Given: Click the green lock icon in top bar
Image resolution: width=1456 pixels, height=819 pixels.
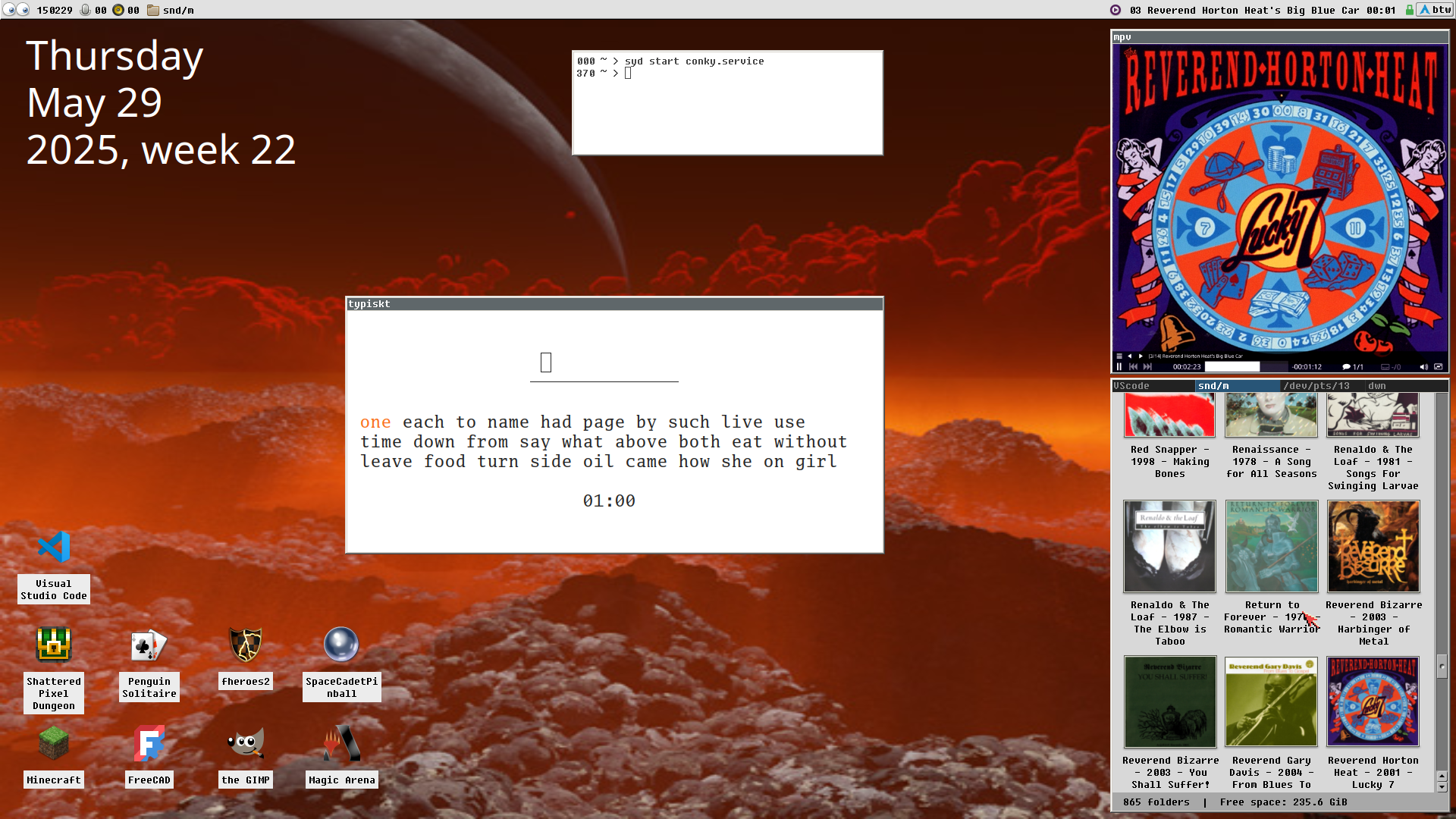Looking at the screenshot, I should [1410, 10].
